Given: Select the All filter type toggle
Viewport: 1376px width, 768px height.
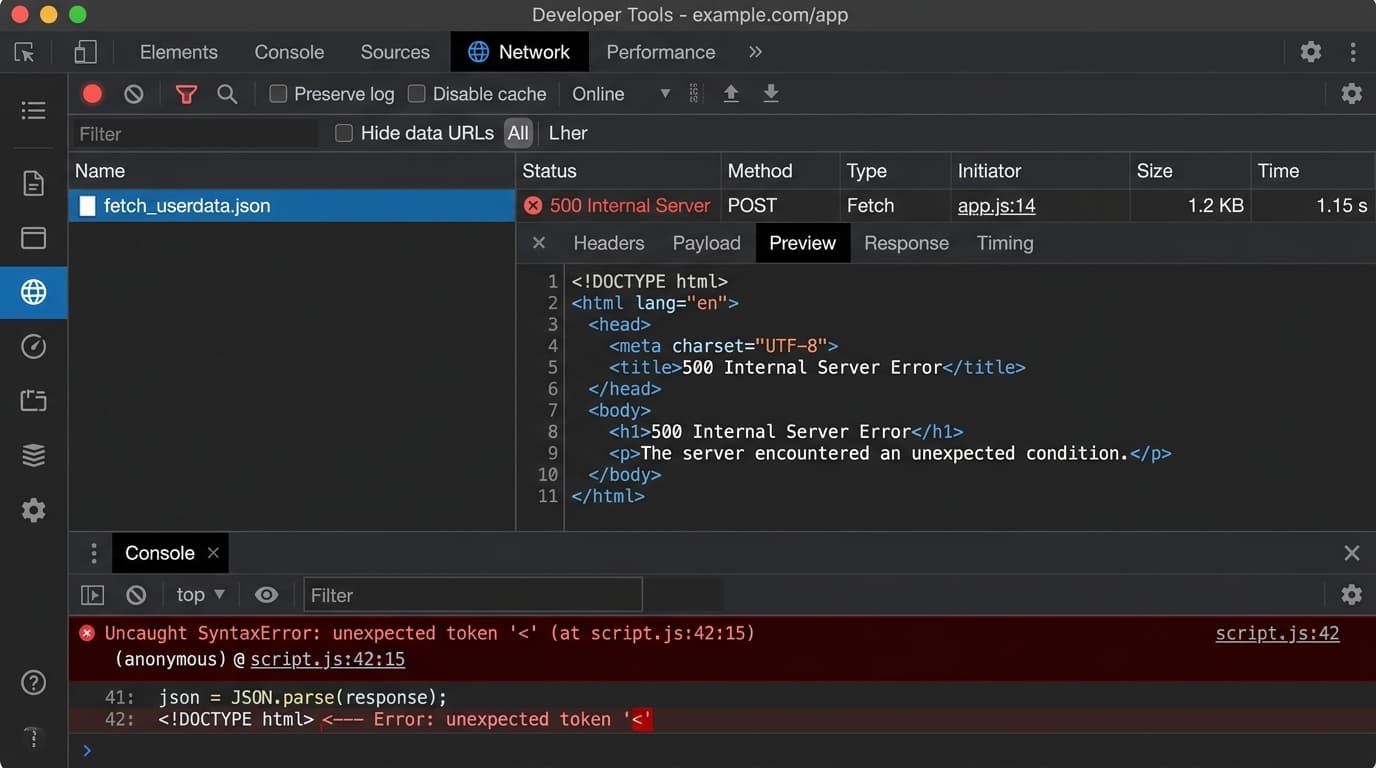Looking at the screenshot, I should click(x=518, y=133).
